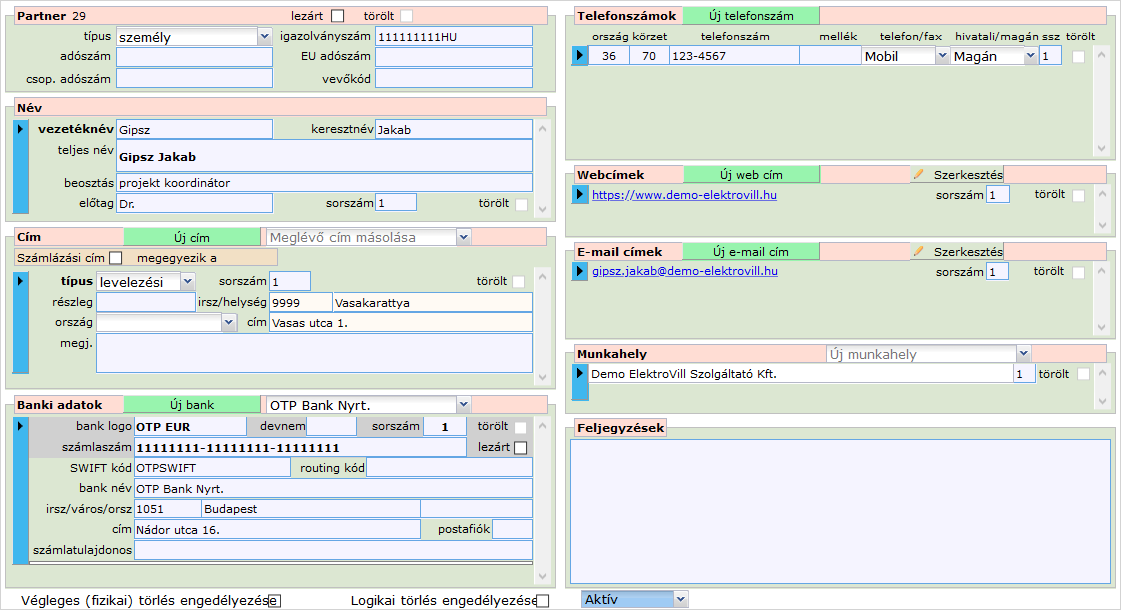Click the row arrow in Banki adatok section
1121x610 pixels.
pos(21,426)
